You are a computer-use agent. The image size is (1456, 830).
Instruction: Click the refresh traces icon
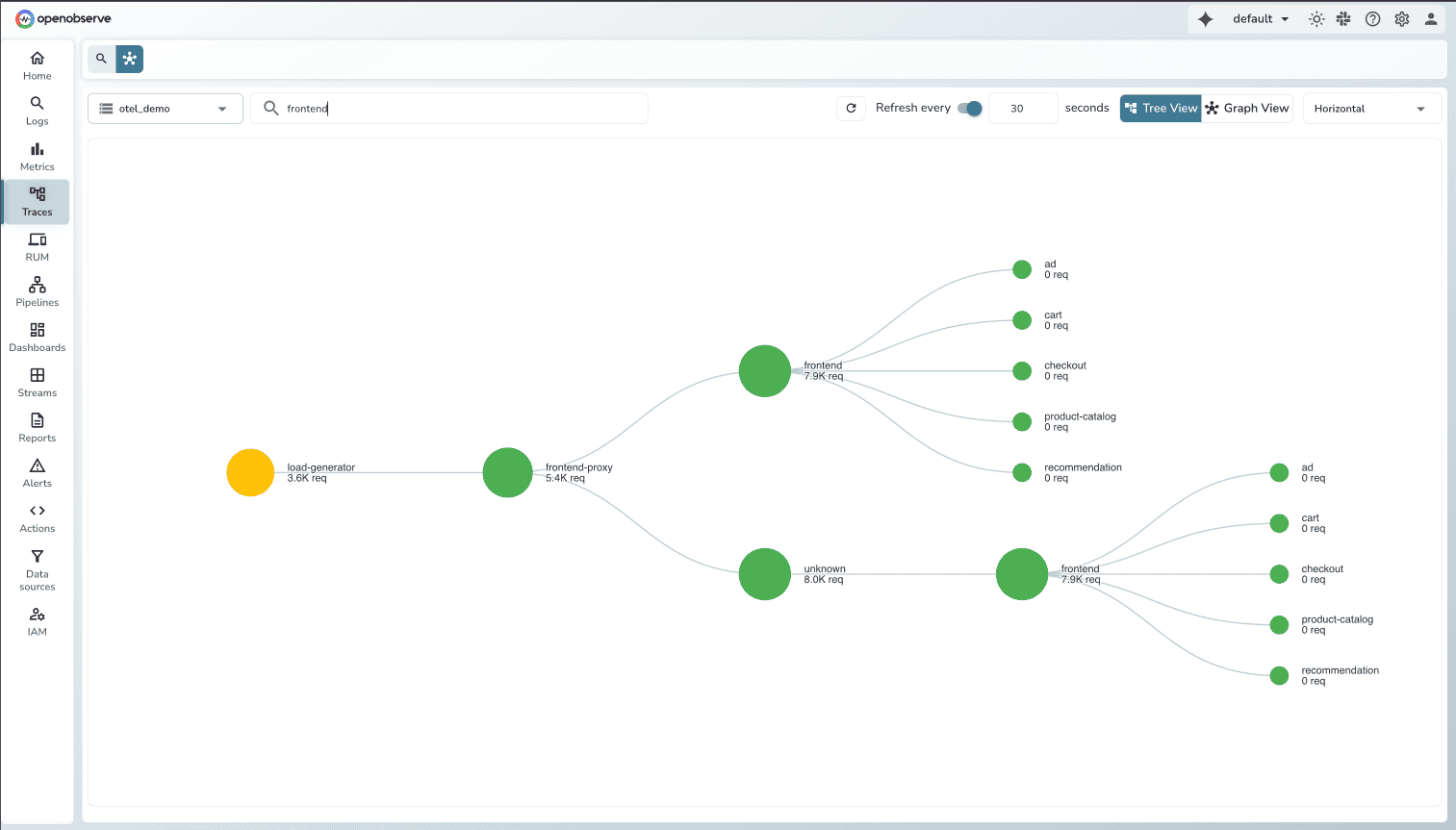coord(851,108)
